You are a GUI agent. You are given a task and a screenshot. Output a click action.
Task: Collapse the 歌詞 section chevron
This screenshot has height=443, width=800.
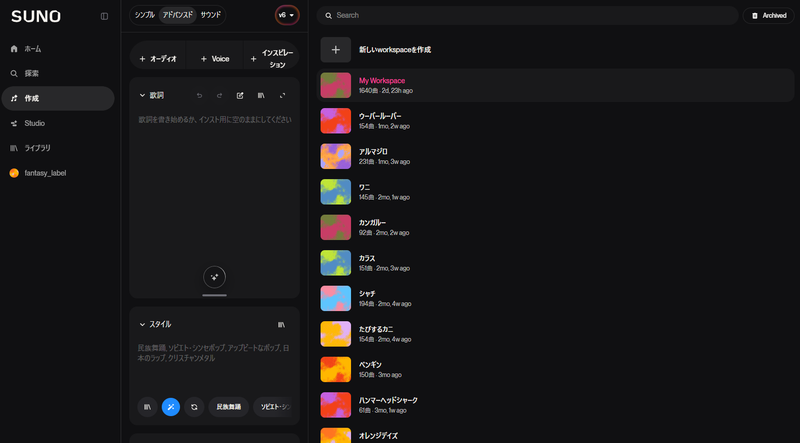(142, 95)
